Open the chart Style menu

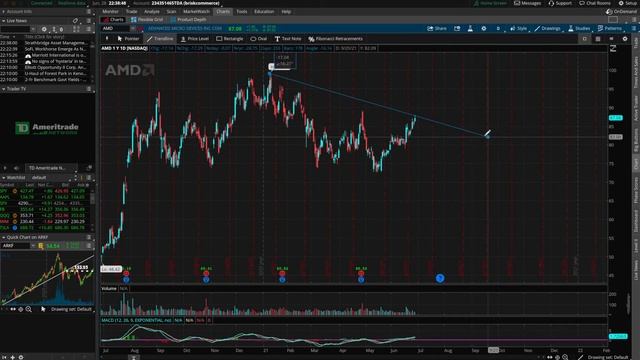[x=518, y=29]
